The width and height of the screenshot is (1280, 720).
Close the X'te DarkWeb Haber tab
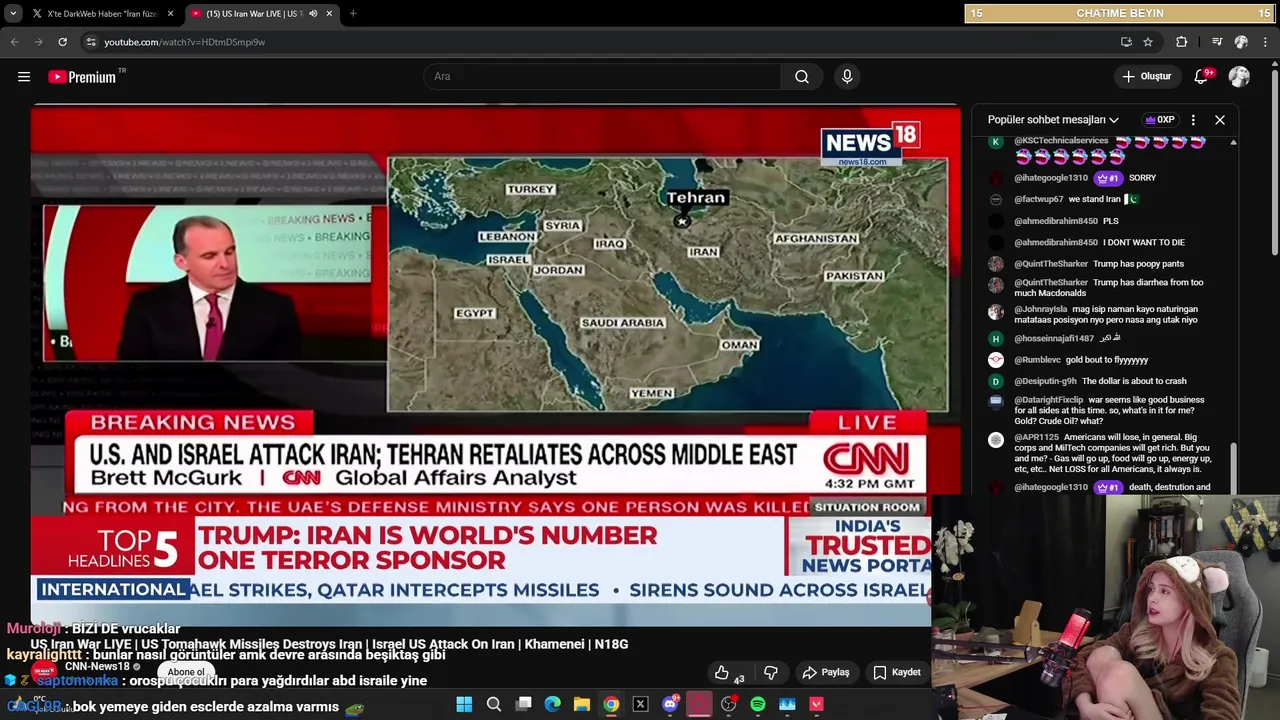(170, 14)
